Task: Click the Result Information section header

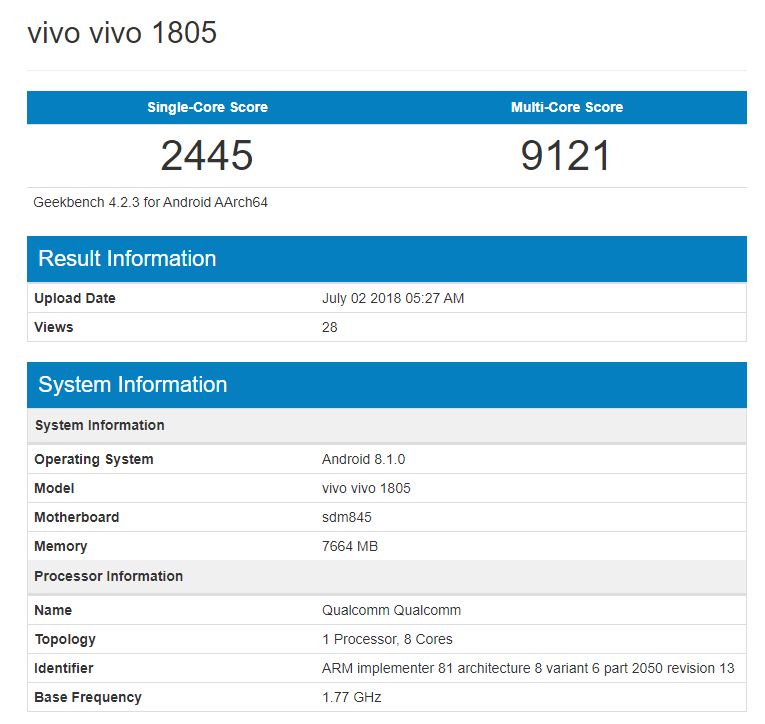Action: 127,259
